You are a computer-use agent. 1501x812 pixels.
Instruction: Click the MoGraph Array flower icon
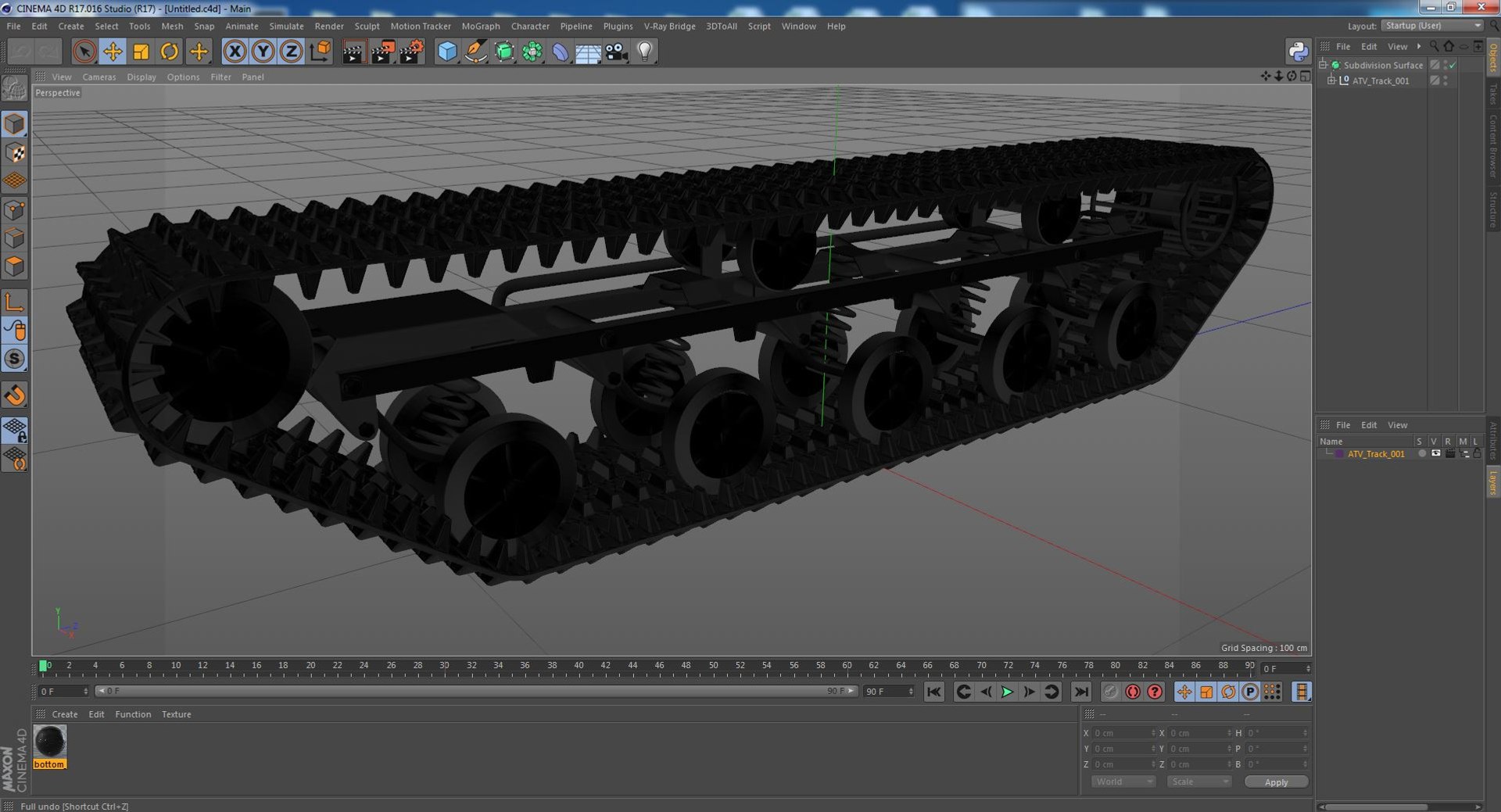(532, 52)
